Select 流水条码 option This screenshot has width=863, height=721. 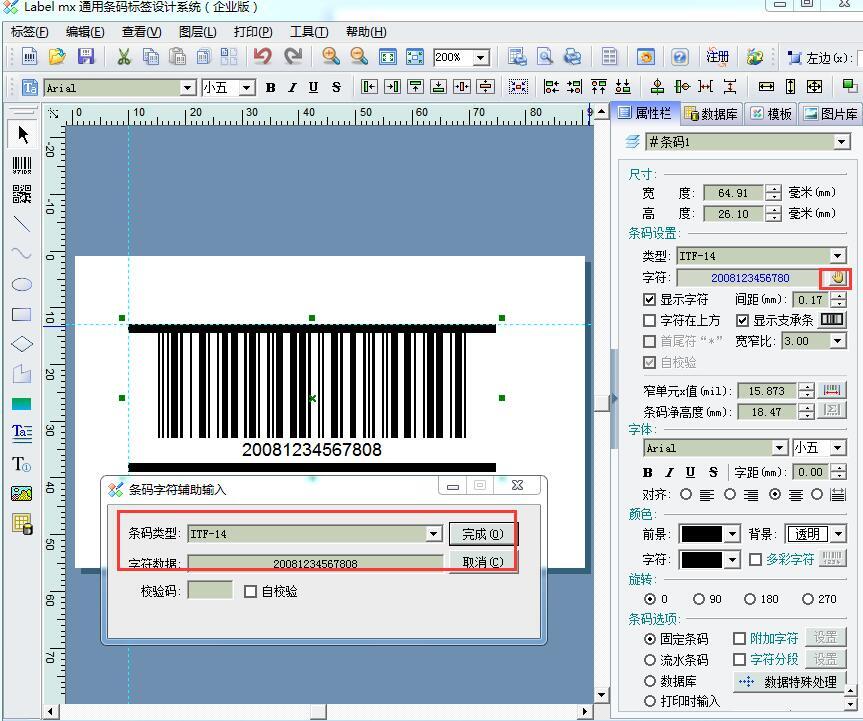pos(650,660)
